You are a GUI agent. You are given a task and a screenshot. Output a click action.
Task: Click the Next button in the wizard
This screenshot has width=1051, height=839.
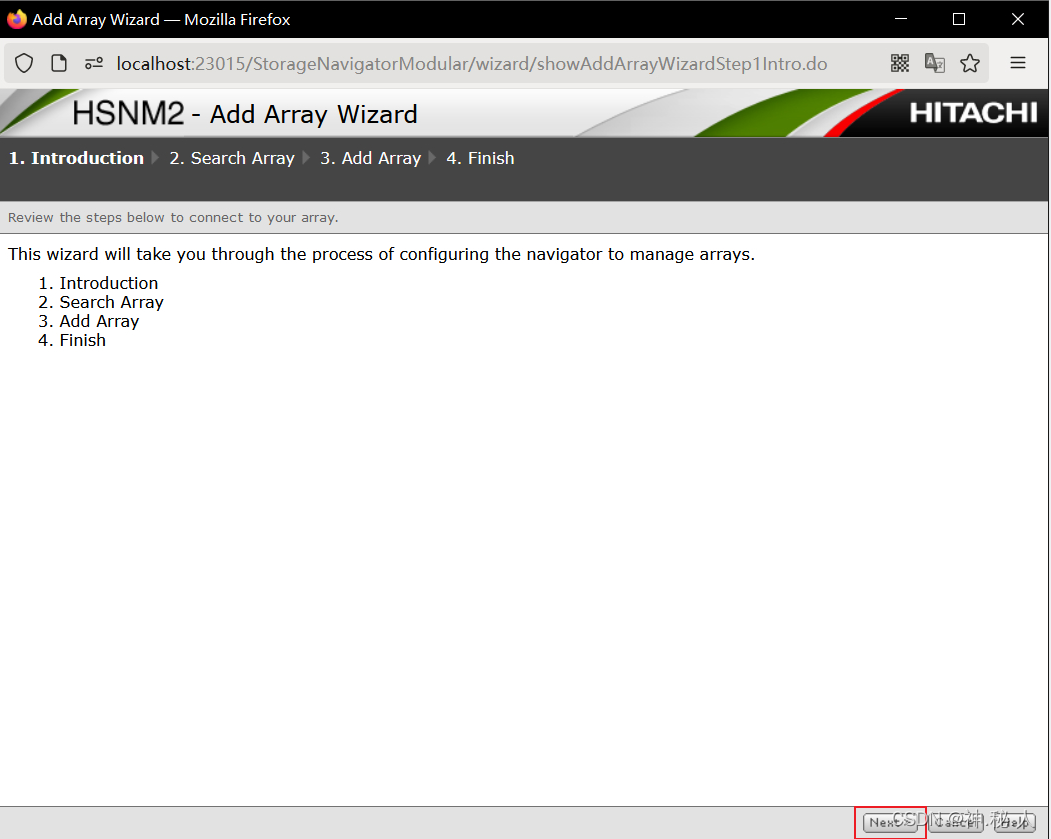889,822
